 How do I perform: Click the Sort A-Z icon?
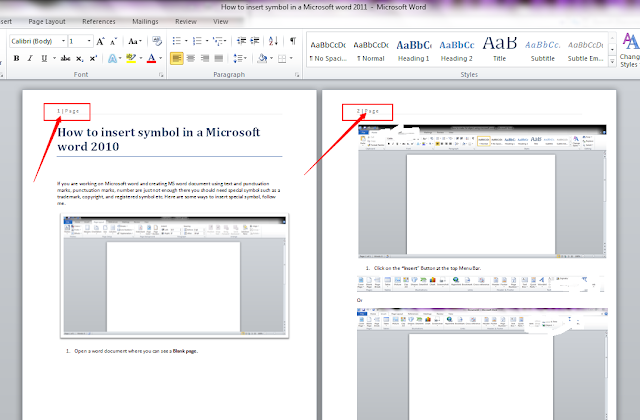pyautogui.click(x=273, y=41)
